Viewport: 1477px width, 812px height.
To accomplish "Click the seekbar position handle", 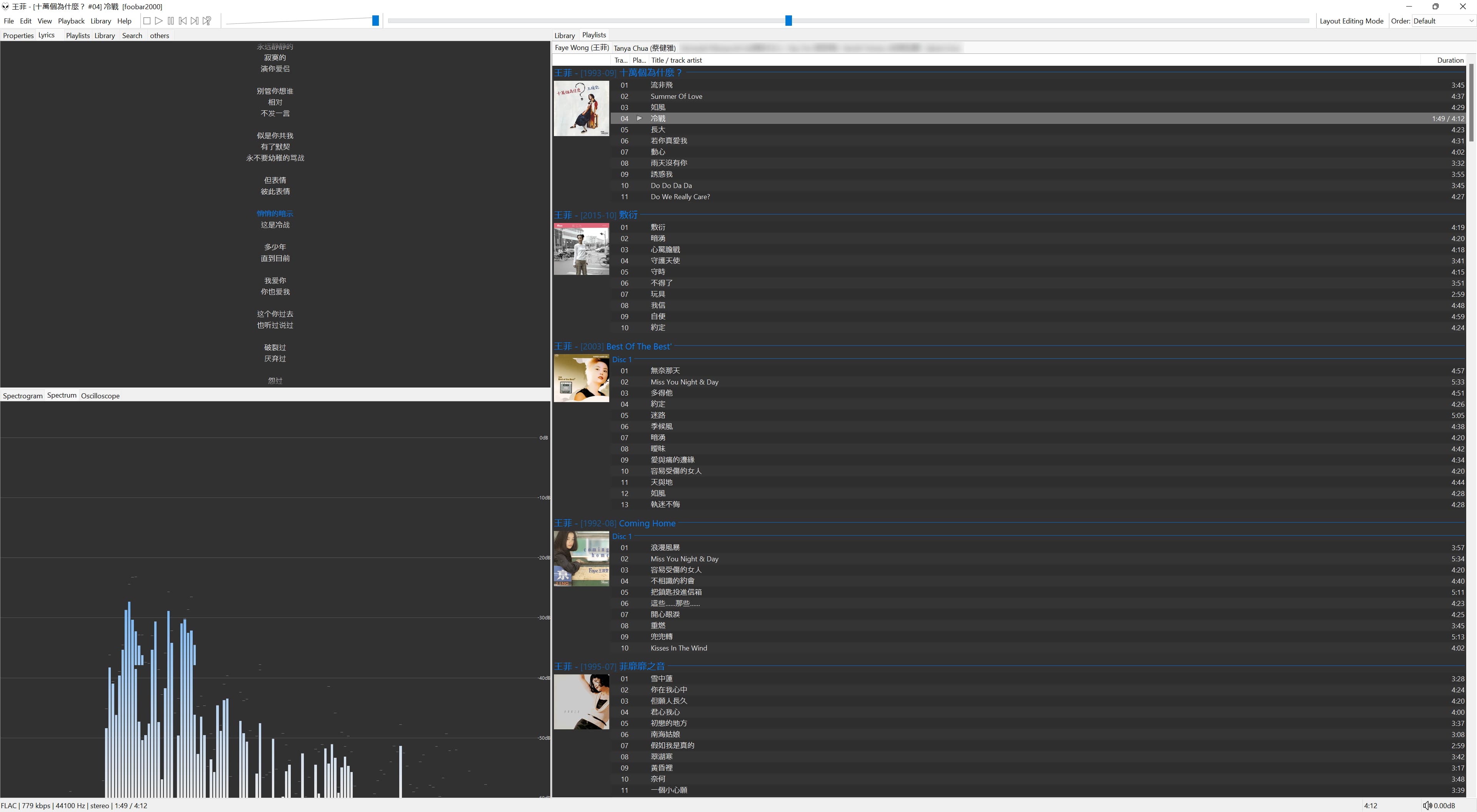I will point(789,21).
